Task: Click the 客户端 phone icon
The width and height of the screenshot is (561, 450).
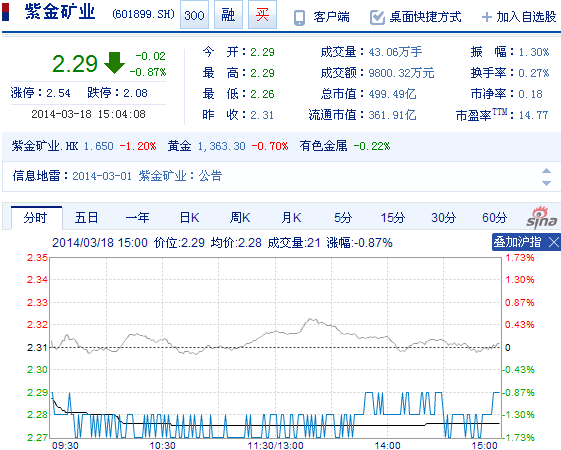Action: coord(299,18)
